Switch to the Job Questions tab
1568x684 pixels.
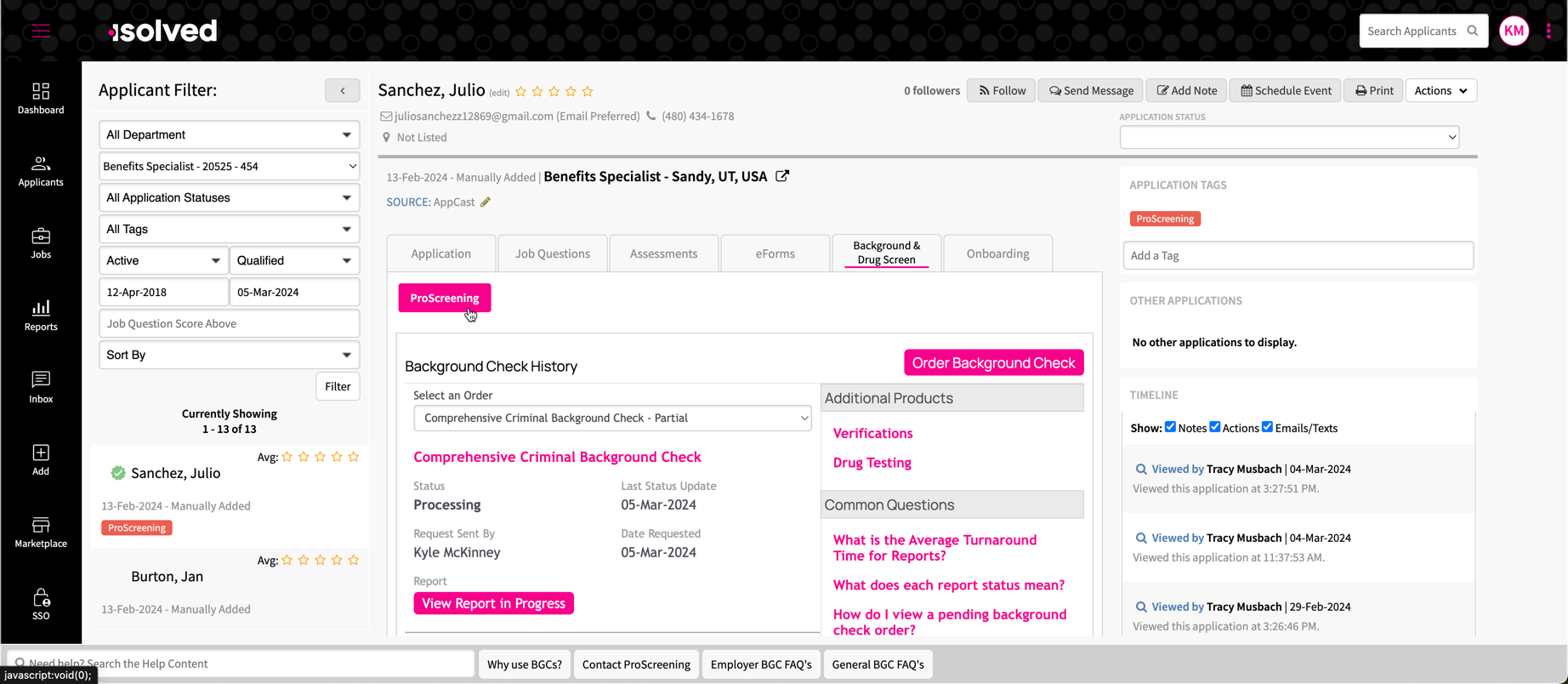click(552, 254)
